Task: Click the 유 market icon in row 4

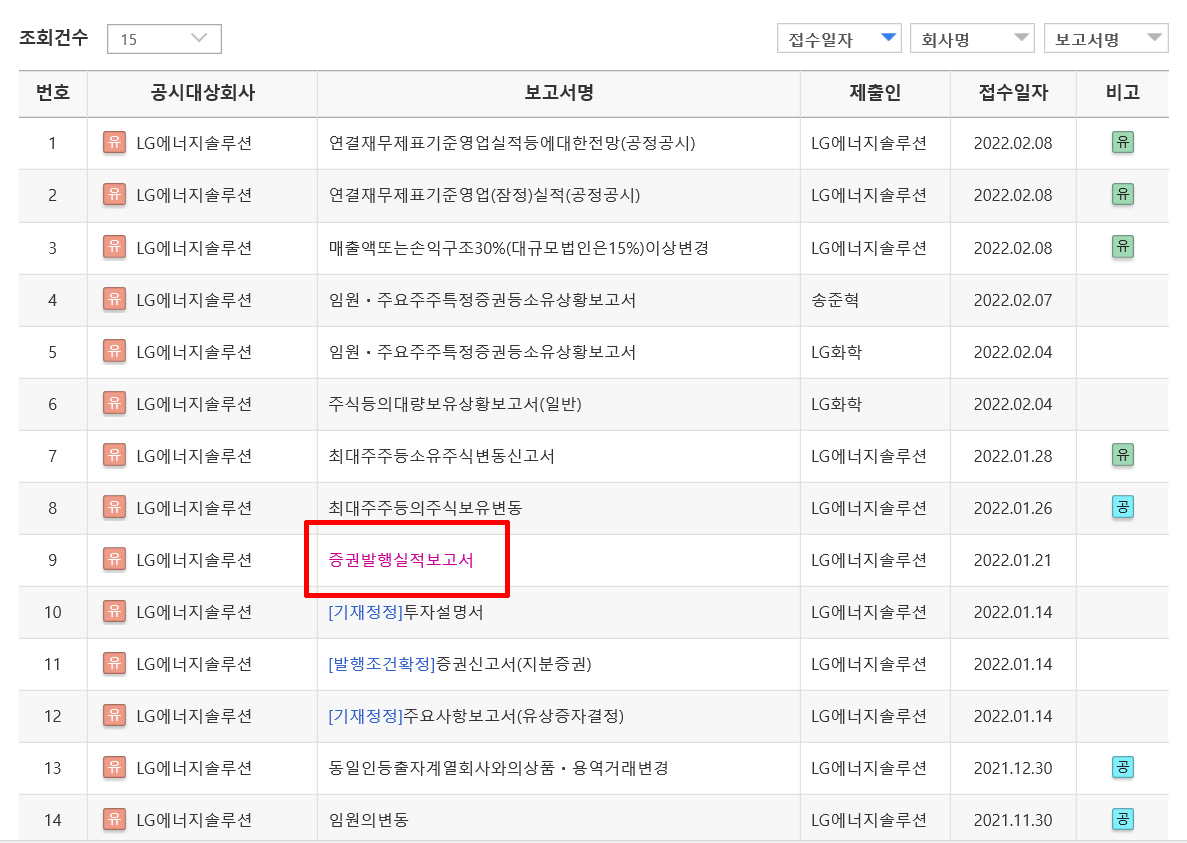Action: [x=114, y=299]
